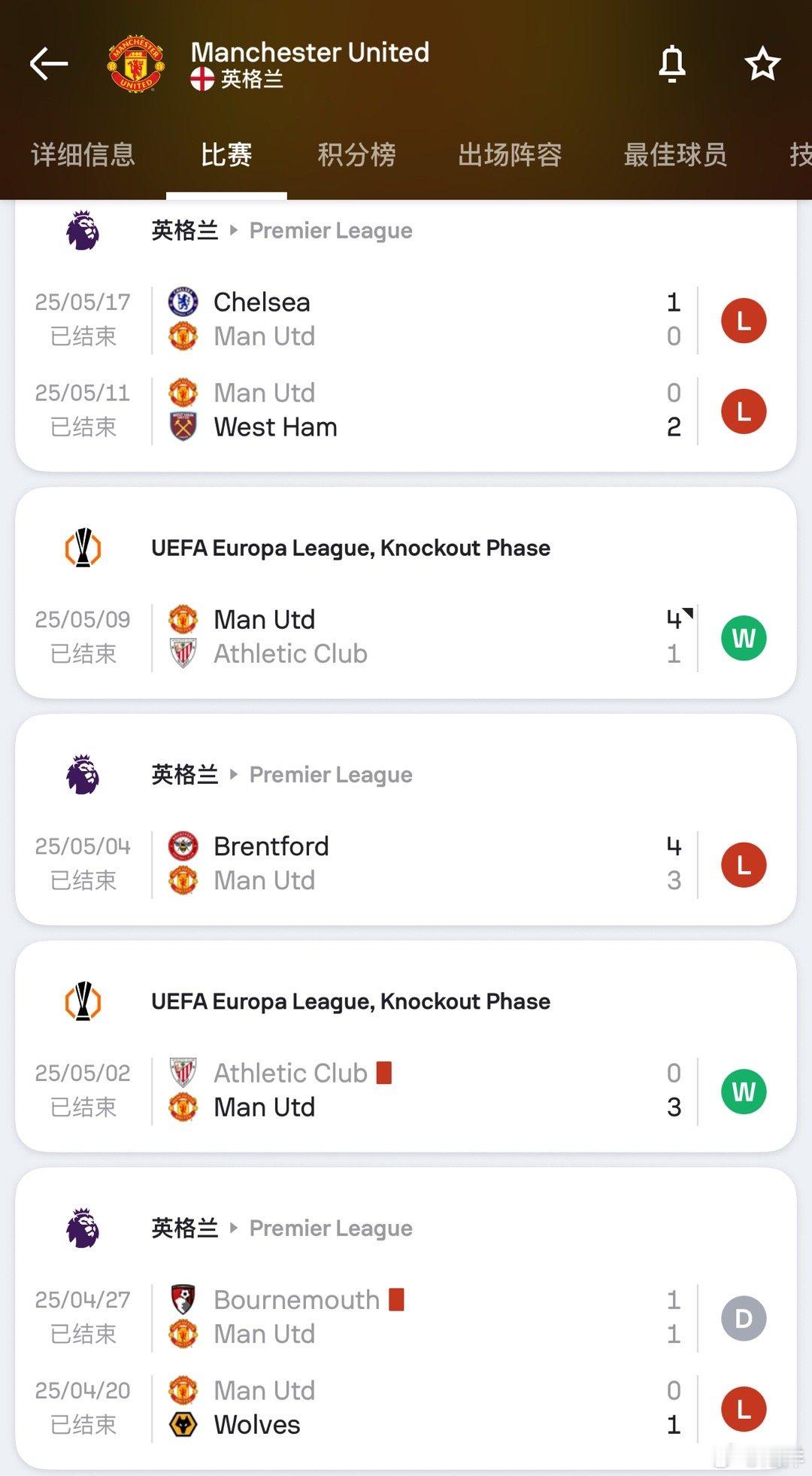This screenshot has height=1476, width=812.
Task: Tap the first Europa League trophy icon
Action: tap(83, 548)
